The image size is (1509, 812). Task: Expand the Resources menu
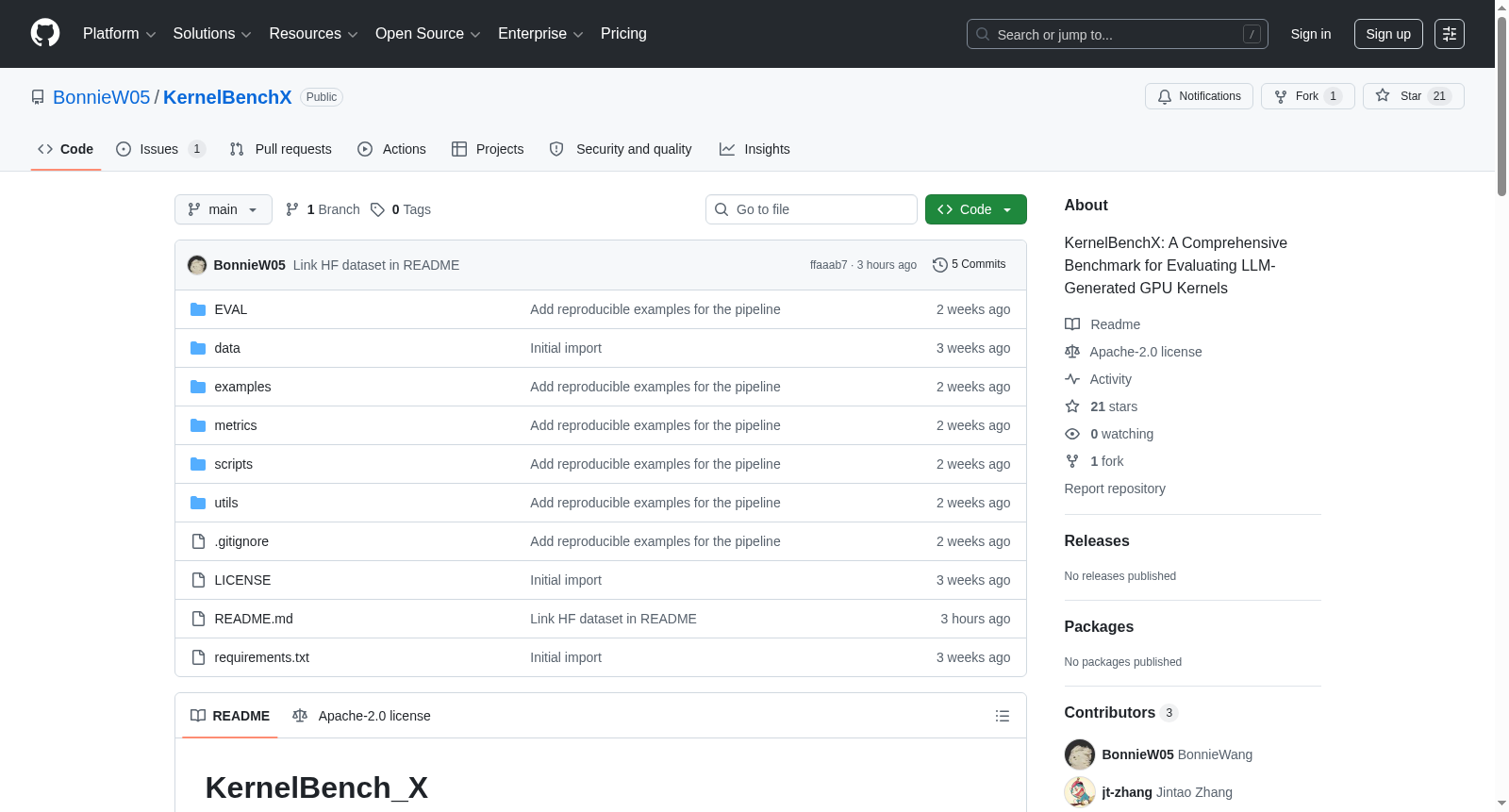point(313,34)
